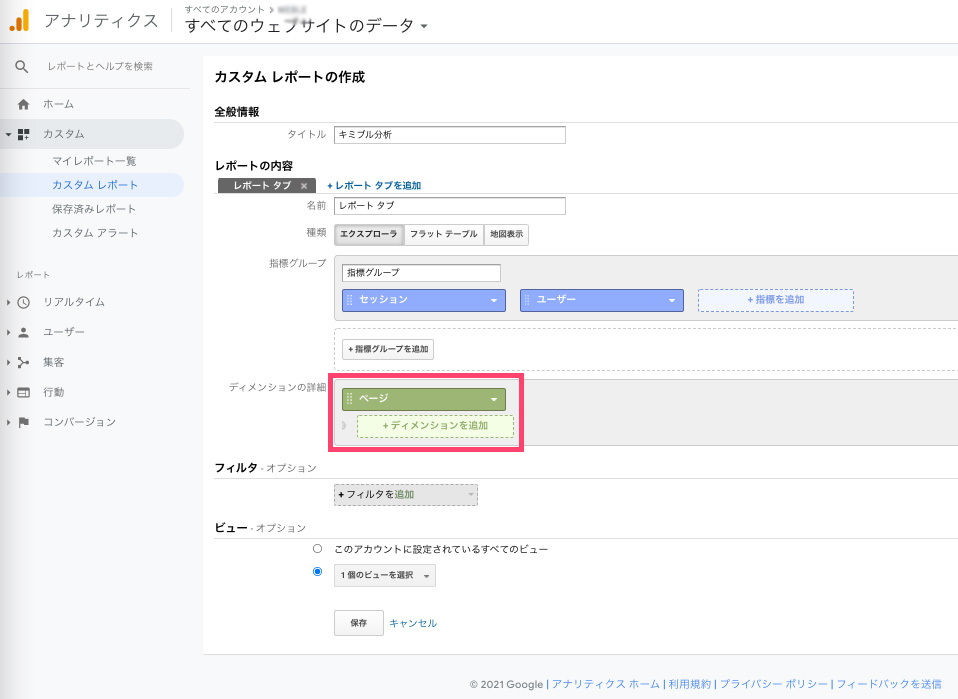Click the 名前 input field
The image size is (958, 699).
tap(450, 206)
